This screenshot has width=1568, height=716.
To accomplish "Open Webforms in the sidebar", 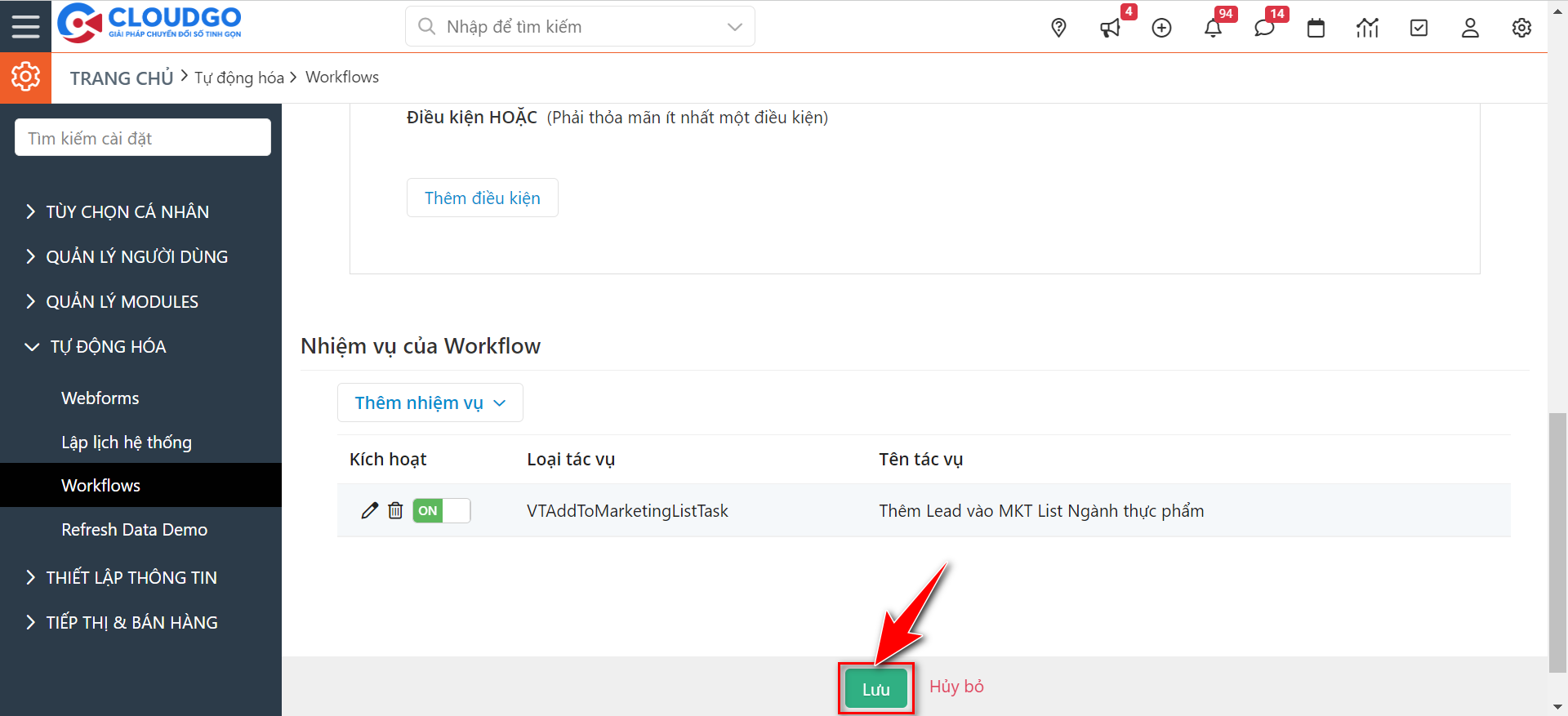I will coord(100,398).
